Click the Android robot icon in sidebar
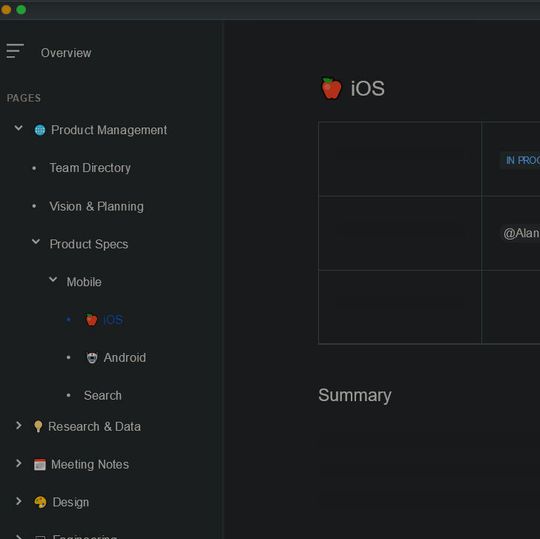The width and height of the screenshot is (540, 539). click(92, 358)
